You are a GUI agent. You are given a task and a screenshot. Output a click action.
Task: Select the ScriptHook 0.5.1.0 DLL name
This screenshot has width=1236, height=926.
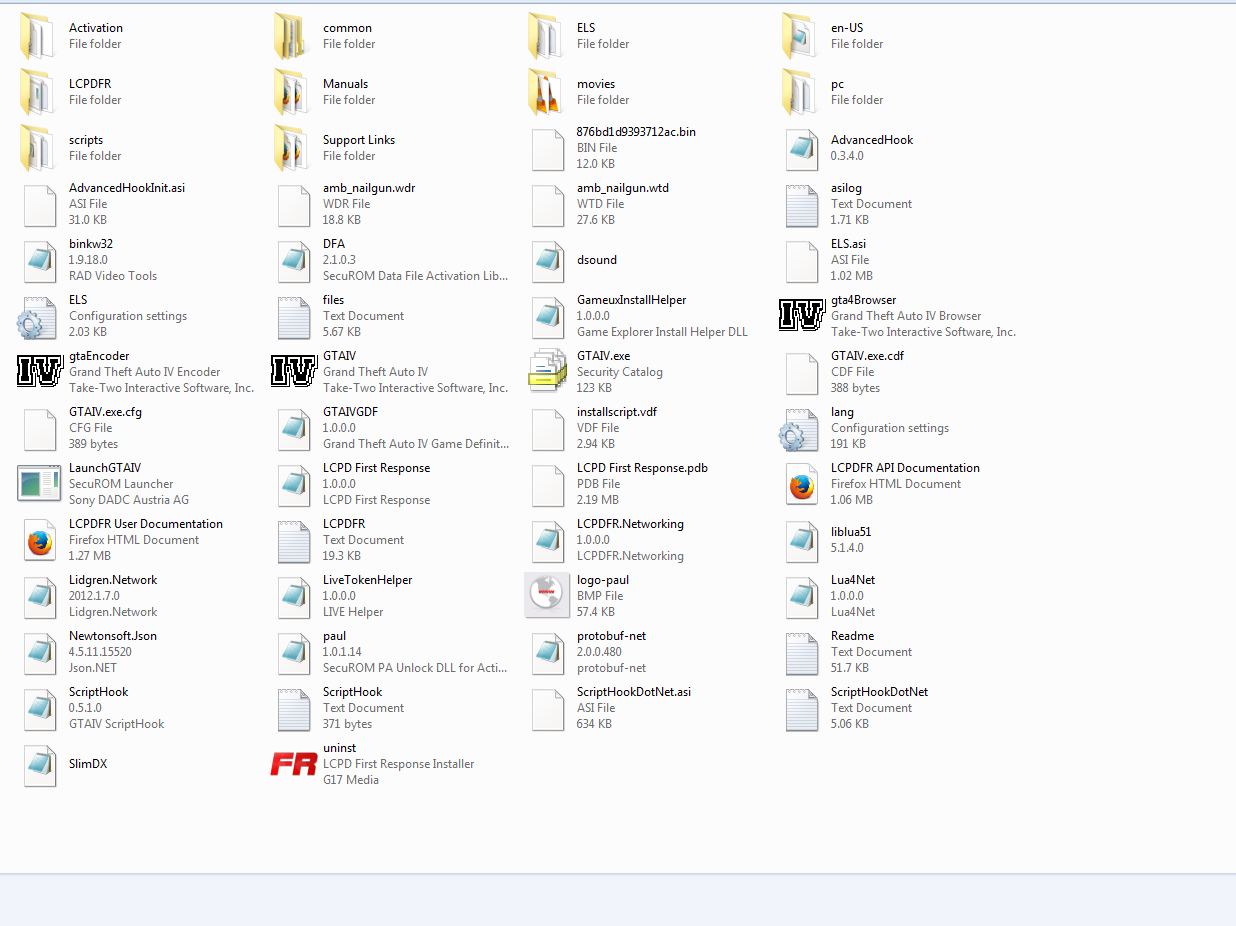[99, 692]
